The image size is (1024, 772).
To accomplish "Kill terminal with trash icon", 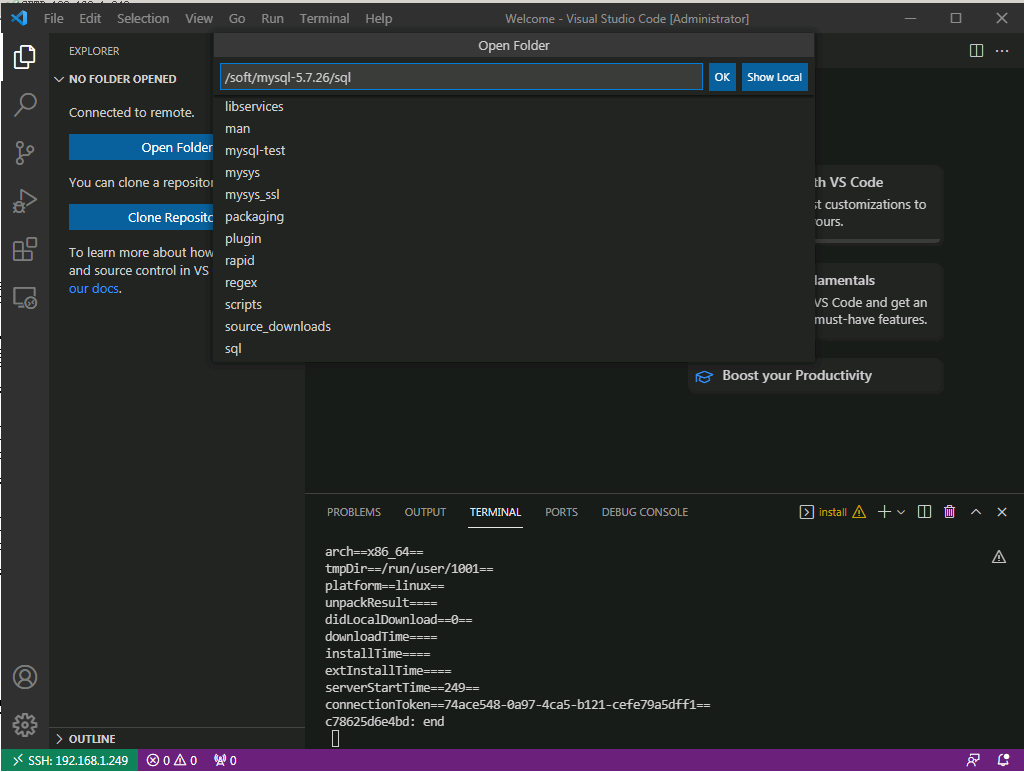I will (x=950, y=512).
